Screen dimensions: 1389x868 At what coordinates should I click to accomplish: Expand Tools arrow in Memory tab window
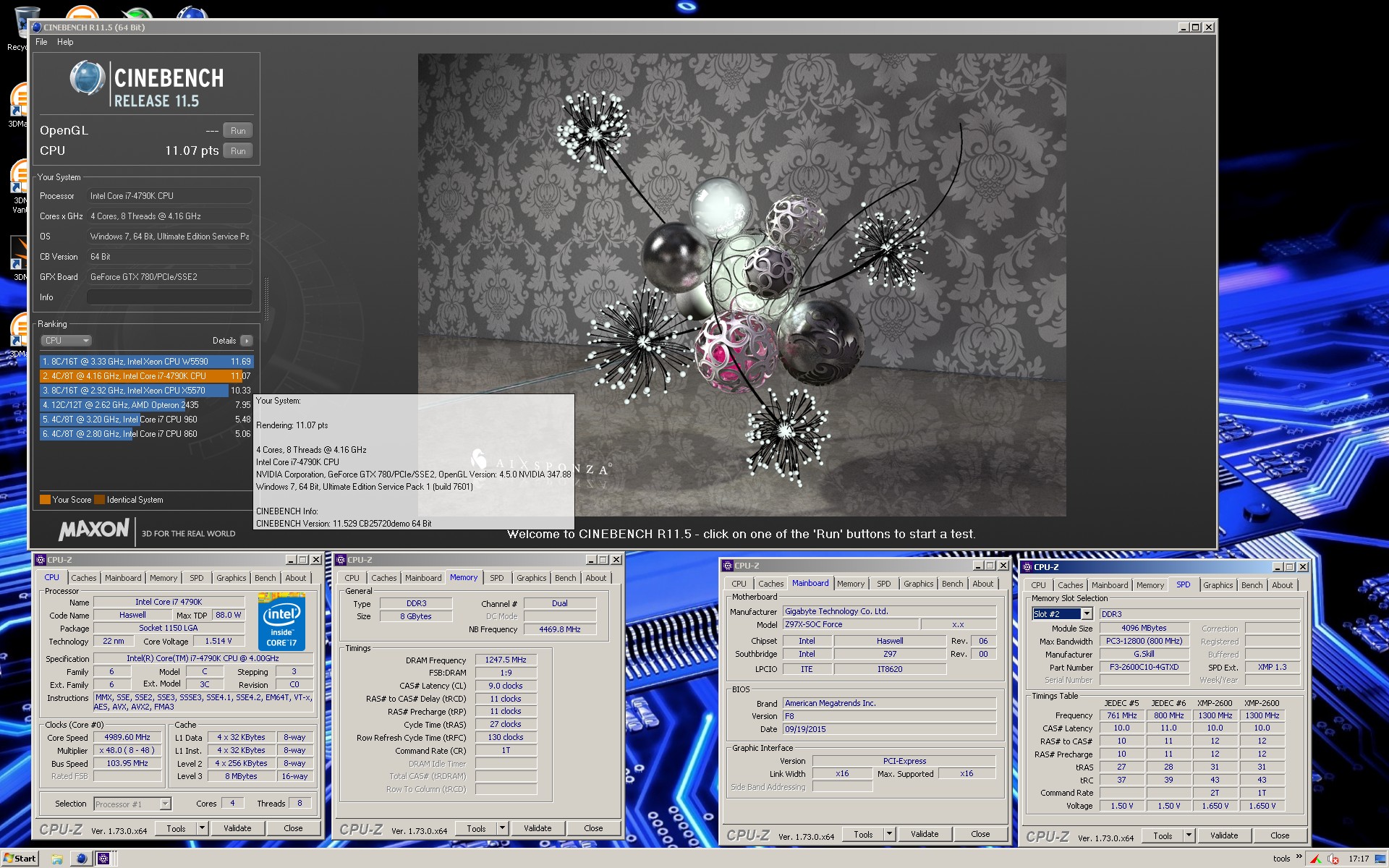pos(503,828)
